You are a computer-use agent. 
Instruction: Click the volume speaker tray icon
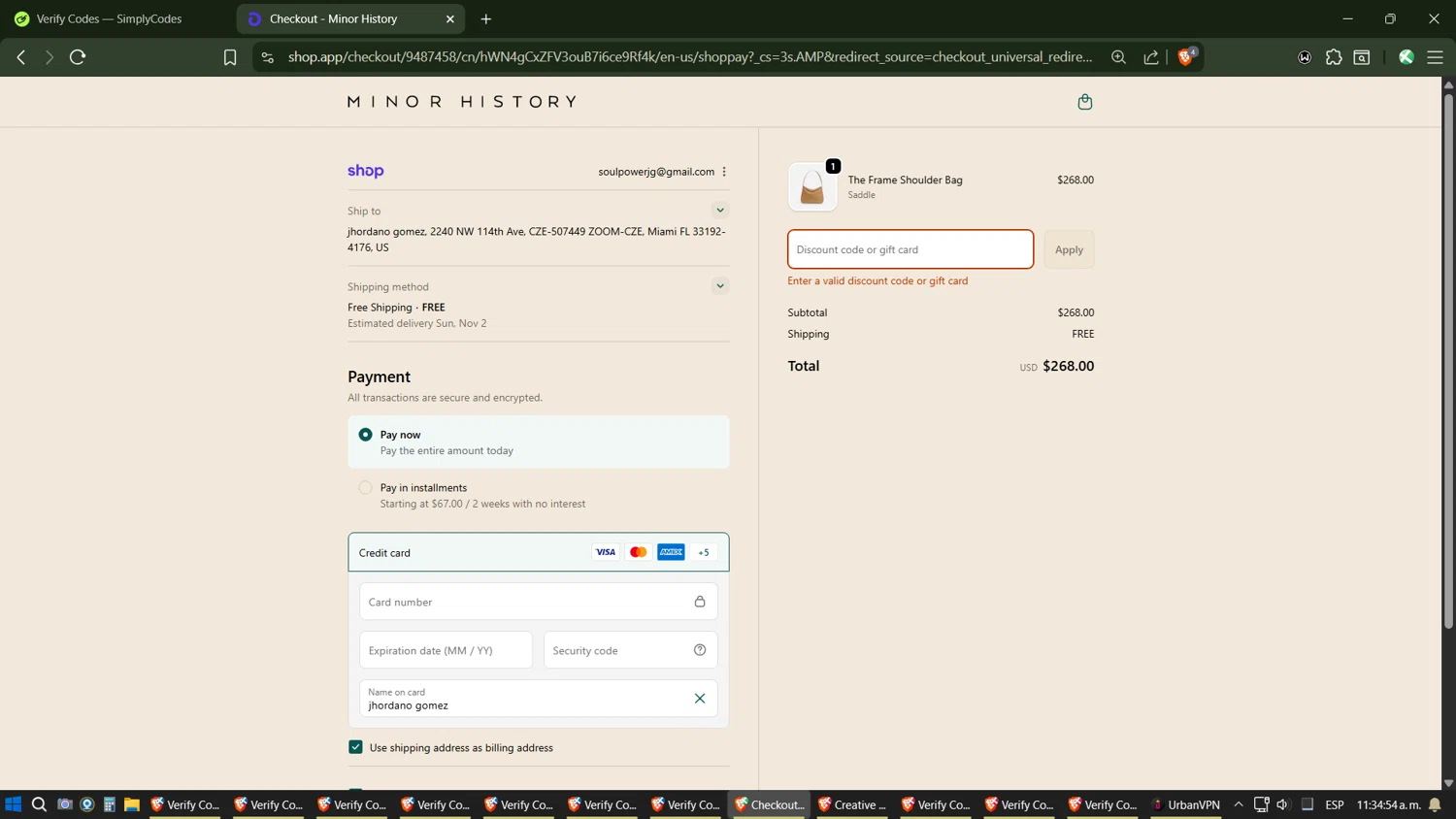tap(1283, 804)
